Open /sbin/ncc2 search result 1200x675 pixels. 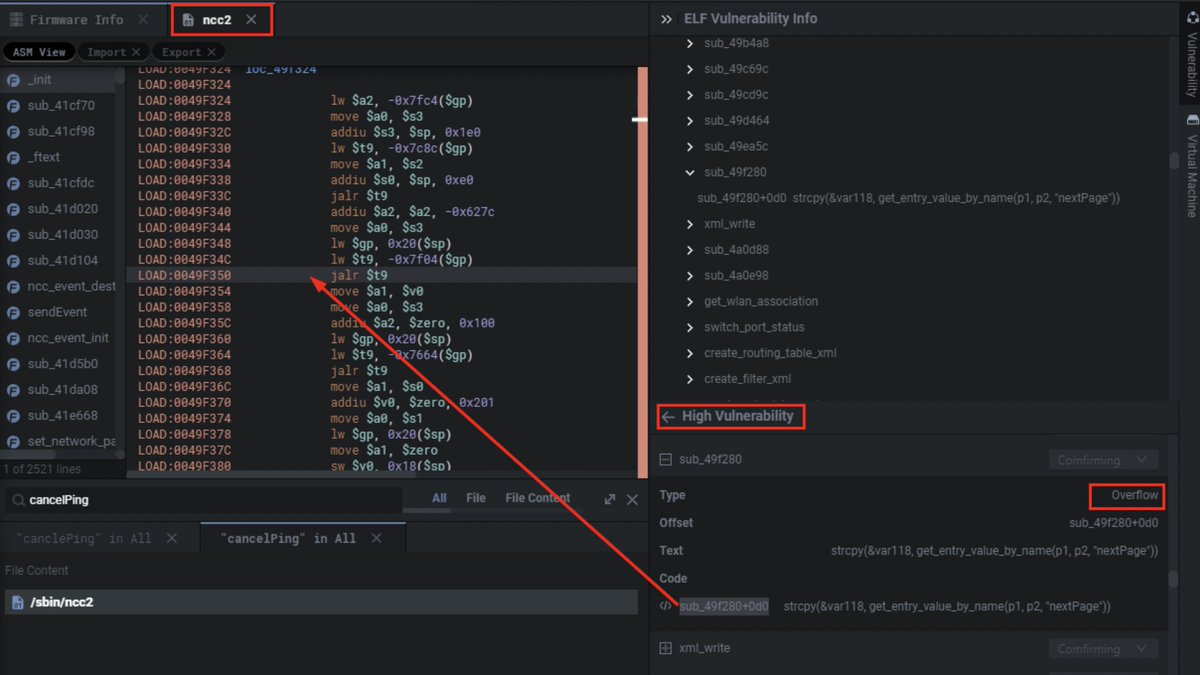[x=321, y=602]
